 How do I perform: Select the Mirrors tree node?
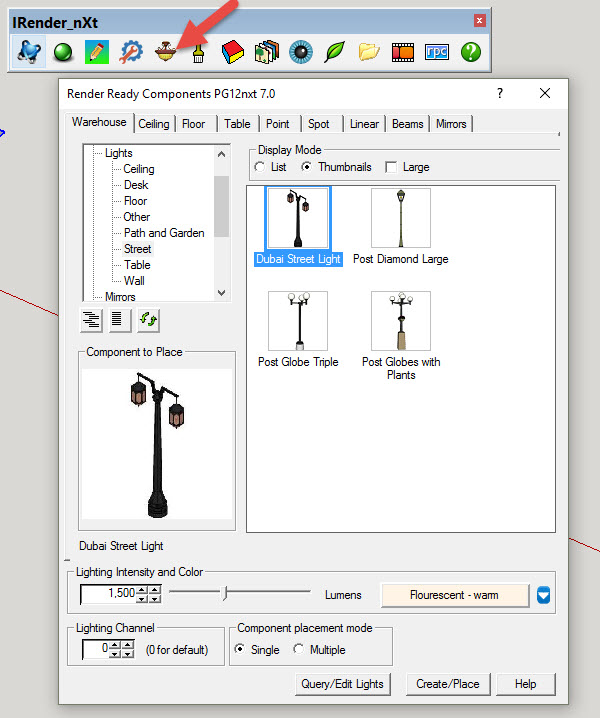120,297
